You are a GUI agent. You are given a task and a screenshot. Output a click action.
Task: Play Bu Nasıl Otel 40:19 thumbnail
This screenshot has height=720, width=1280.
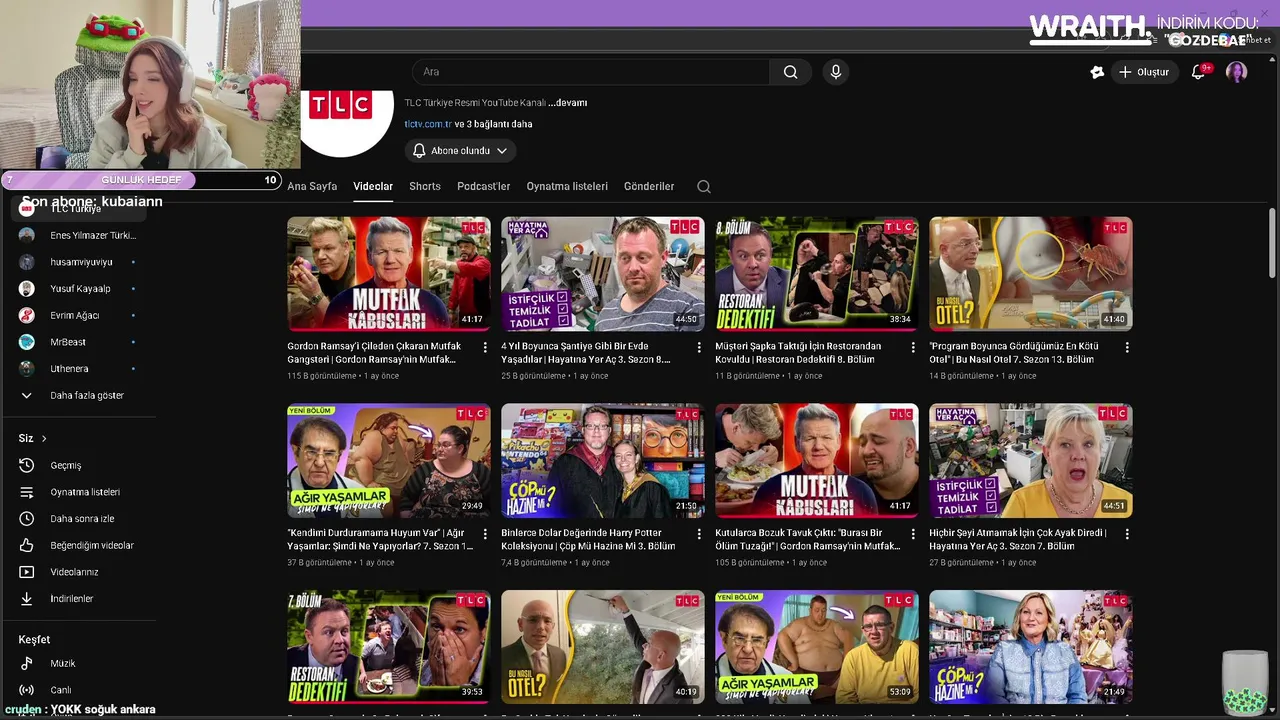603,647
